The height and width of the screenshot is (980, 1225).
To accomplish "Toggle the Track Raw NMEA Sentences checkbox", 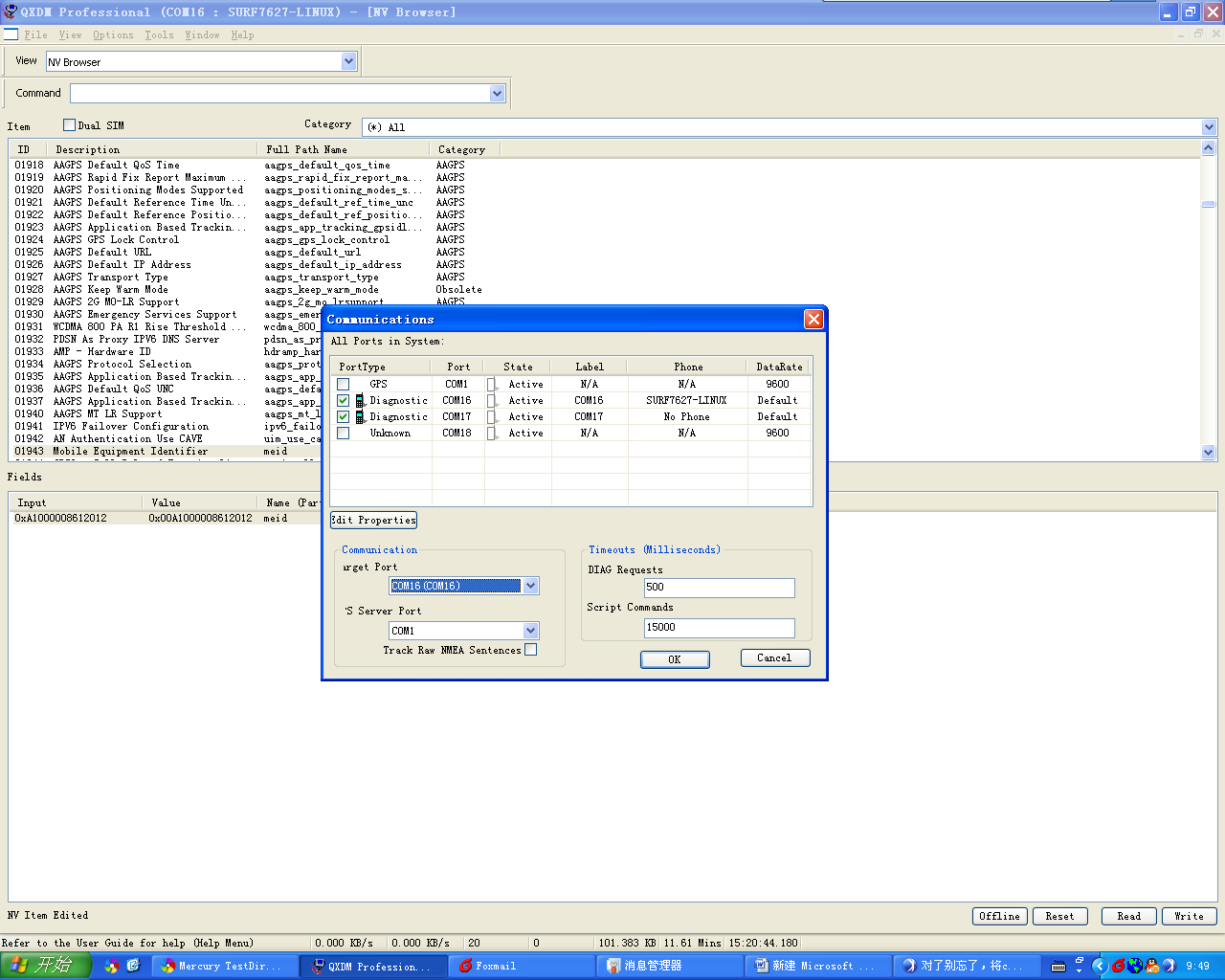I will (531, 650).
